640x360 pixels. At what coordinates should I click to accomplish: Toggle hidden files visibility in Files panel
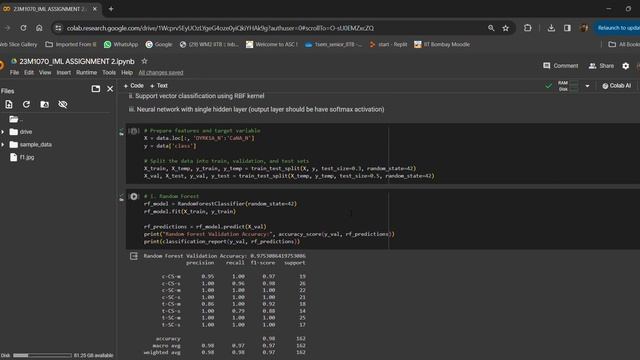tap(62, 104)
